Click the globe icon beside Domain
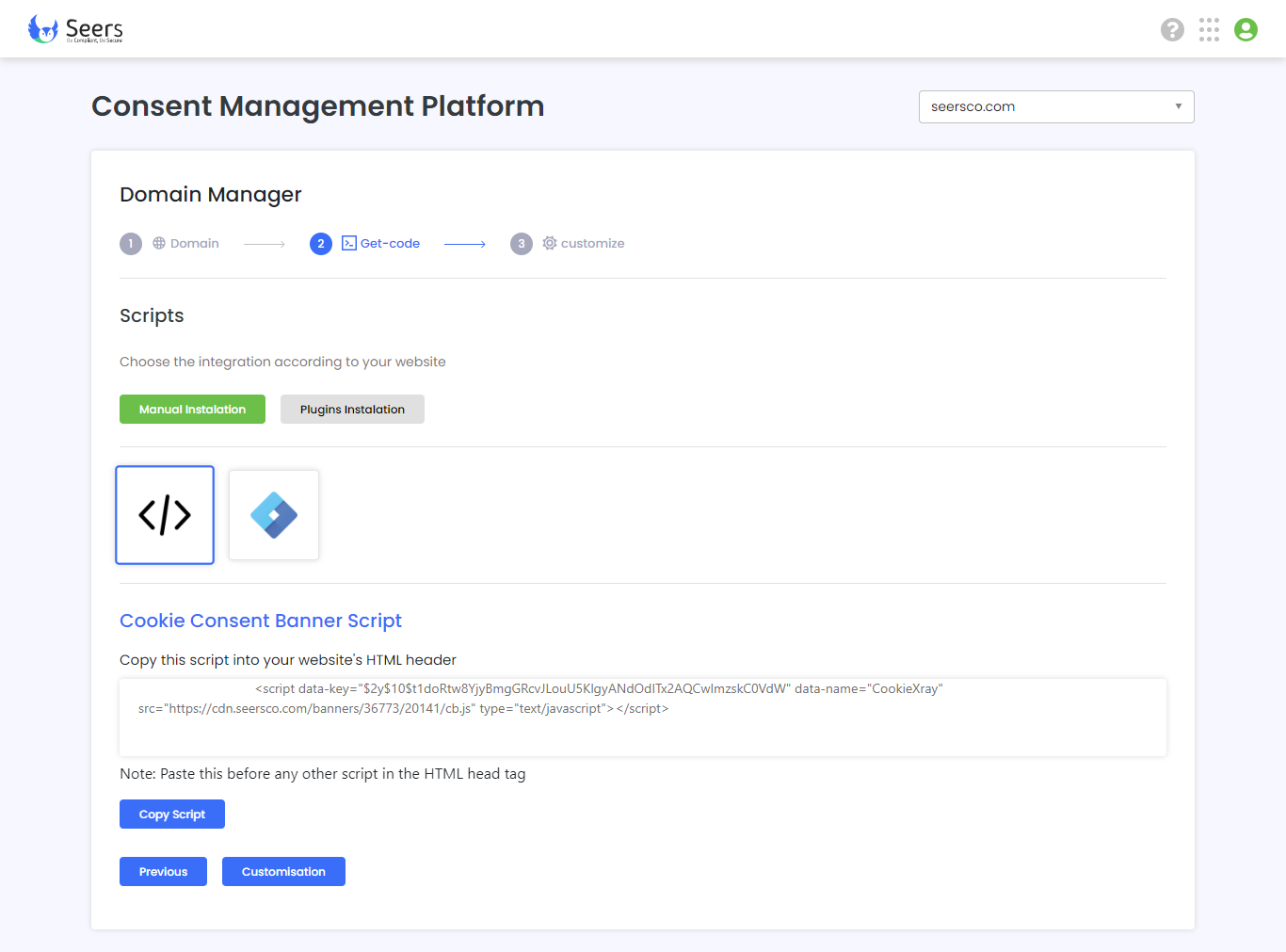 coord(159,243)
